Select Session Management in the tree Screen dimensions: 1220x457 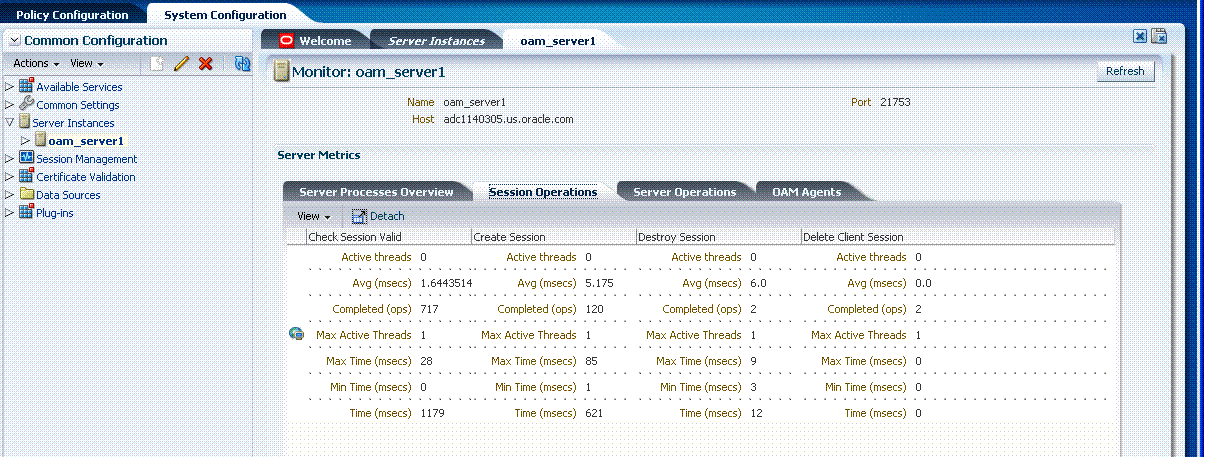coord(86,159)
